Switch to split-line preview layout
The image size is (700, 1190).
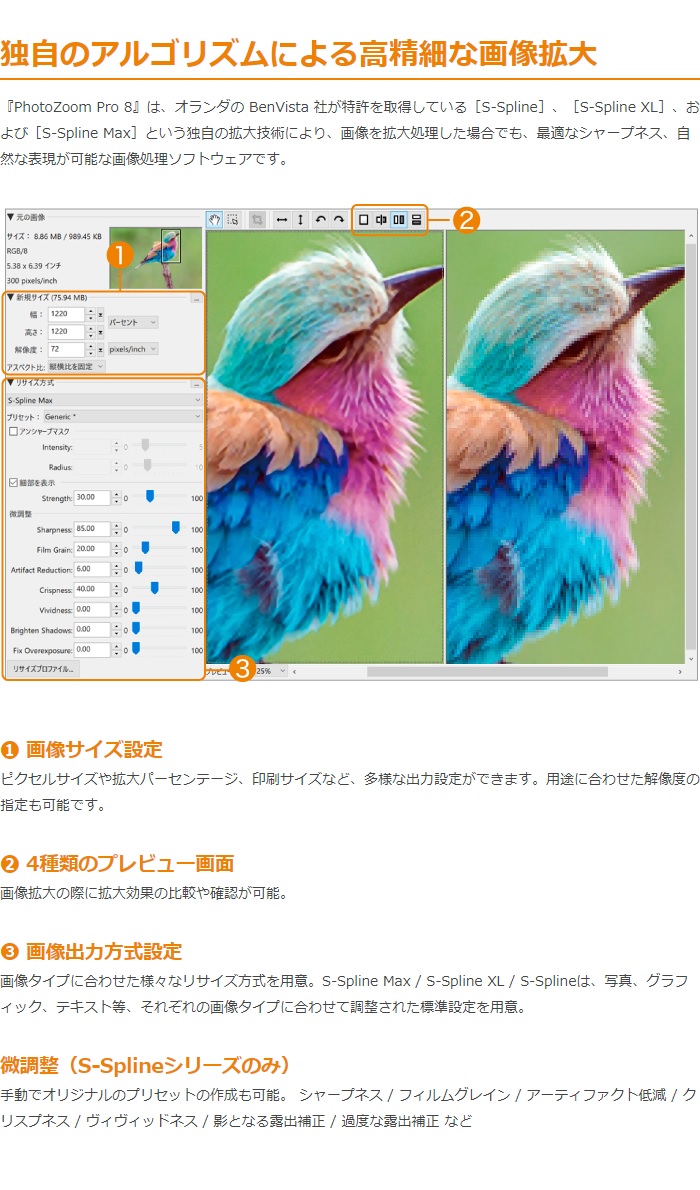click(381, 219)
